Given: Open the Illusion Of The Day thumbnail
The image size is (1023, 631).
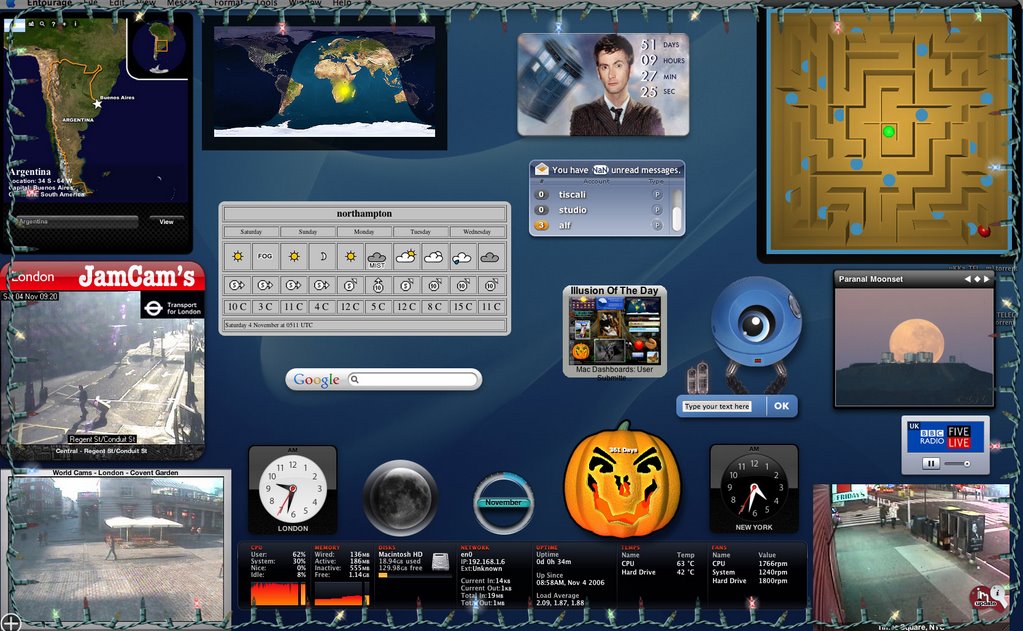Looking at the screenshot, I should click(x=615, y=330).
